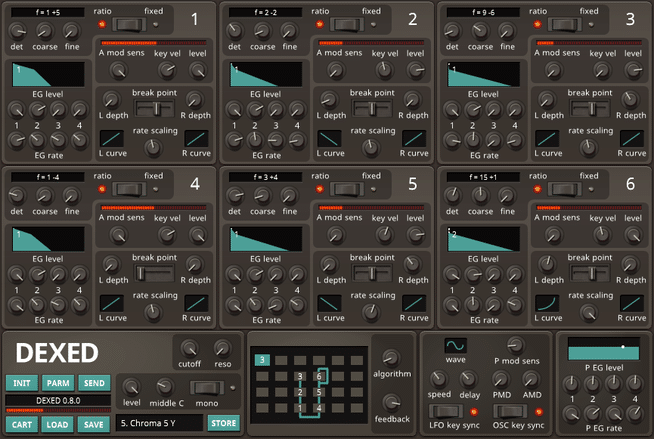Click the reso knob
The image size is (654, 439).
pos(222,349)
